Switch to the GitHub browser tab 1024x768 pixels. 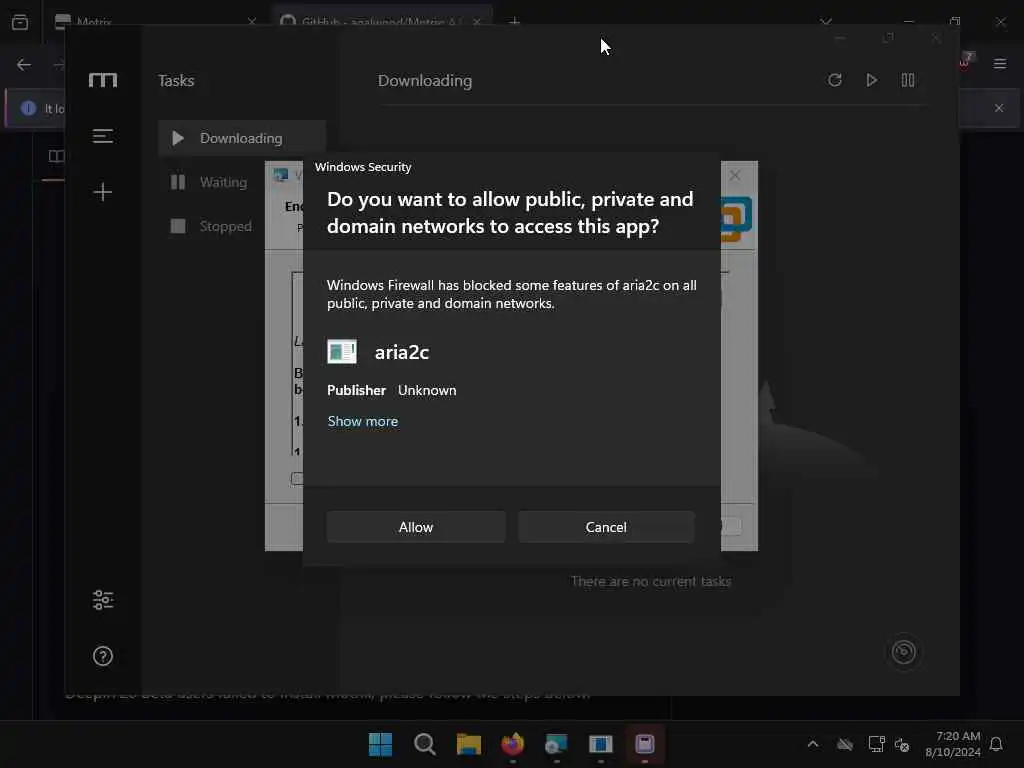click(x=382, y=22)
